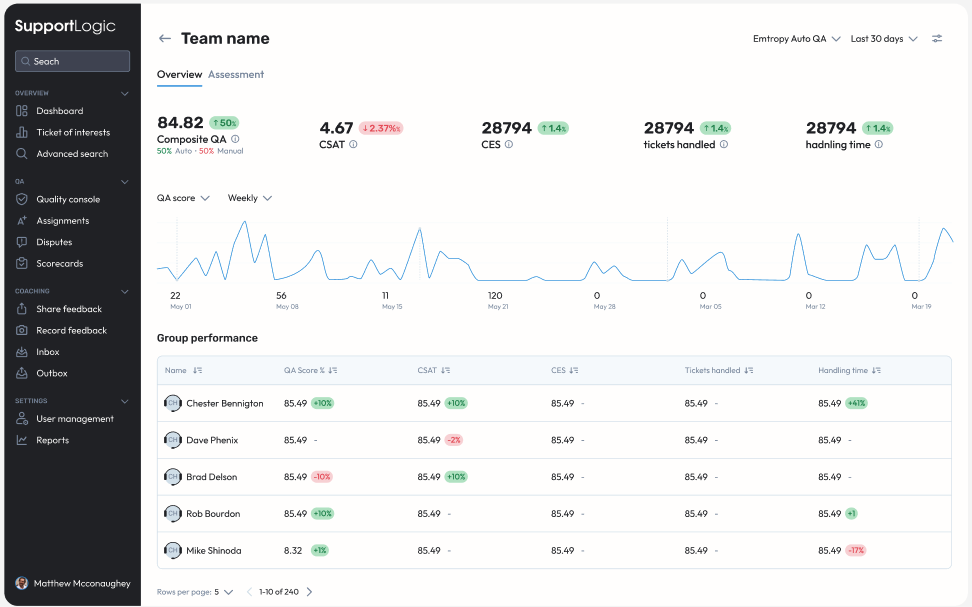Click the Advanced search magnifier icon
The image size is (972, 607).
(x=22, y=154)
